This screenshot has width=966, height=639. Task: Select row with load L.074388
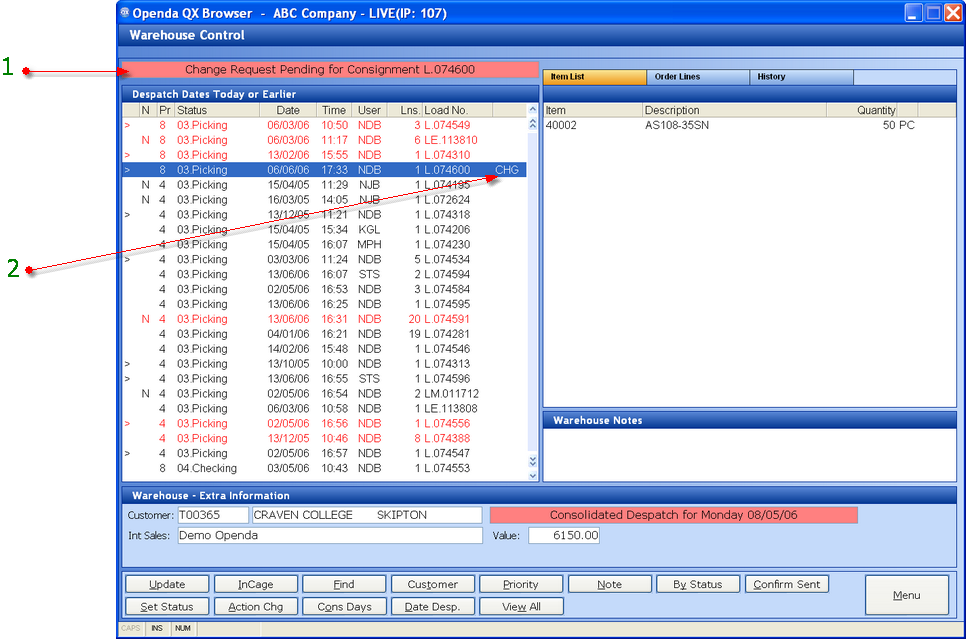point(325,438)
